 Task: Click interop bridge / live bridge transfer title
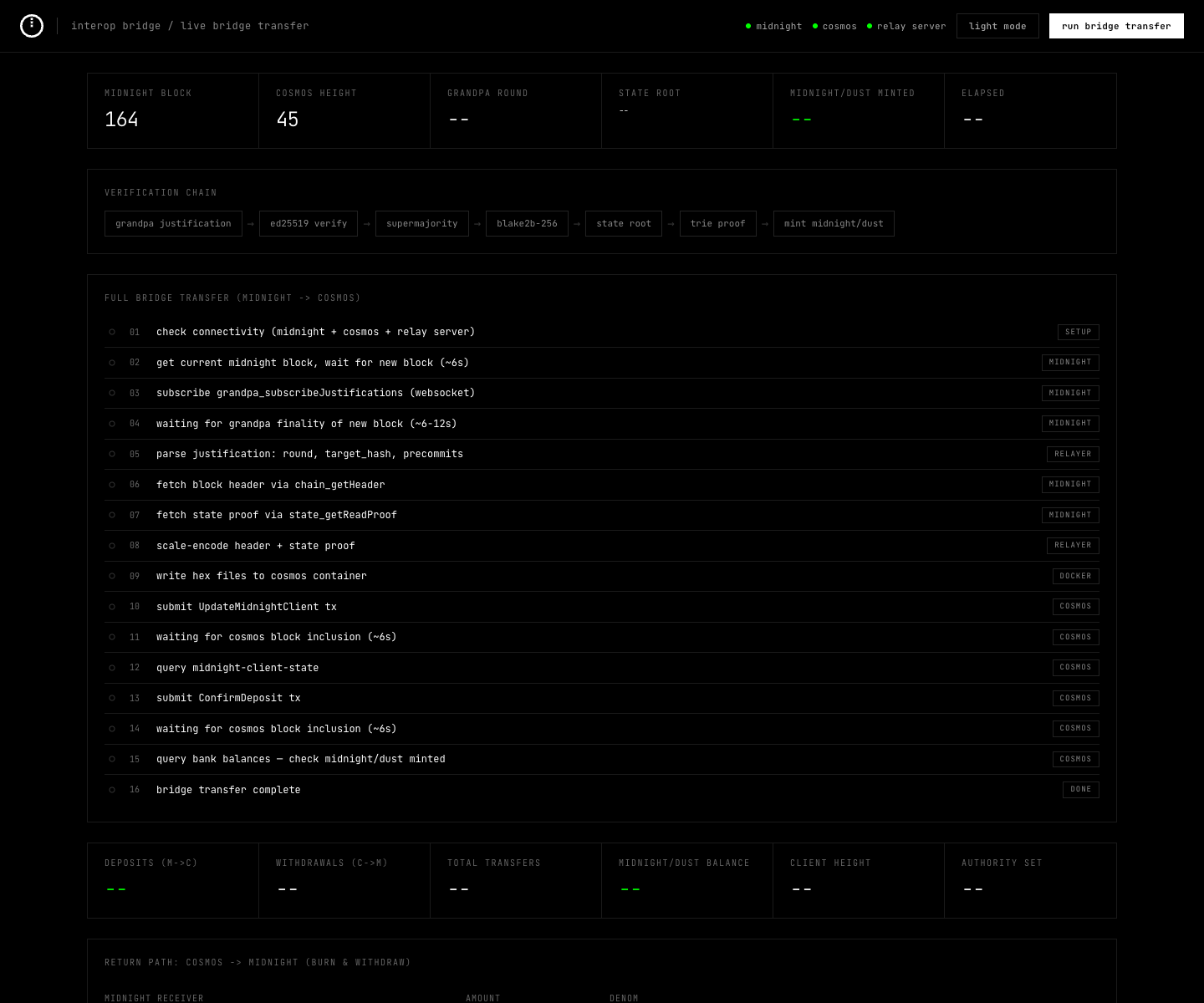(190, 26)
